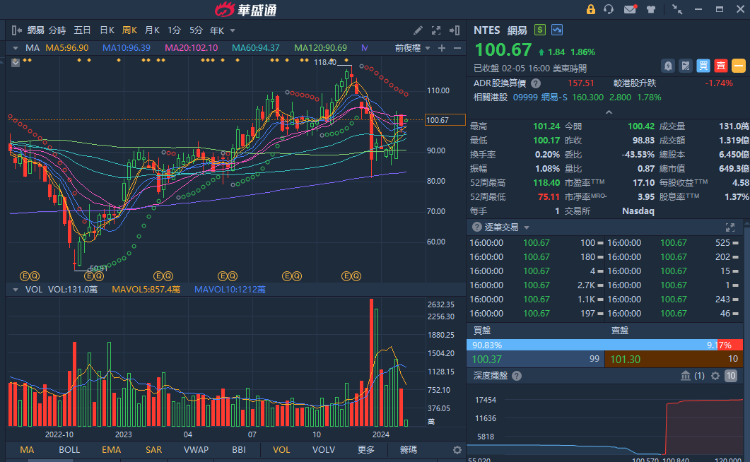Click the sell (賣) red icon
The width and height of the screenshot is (750, 462).
pos(720,65)
